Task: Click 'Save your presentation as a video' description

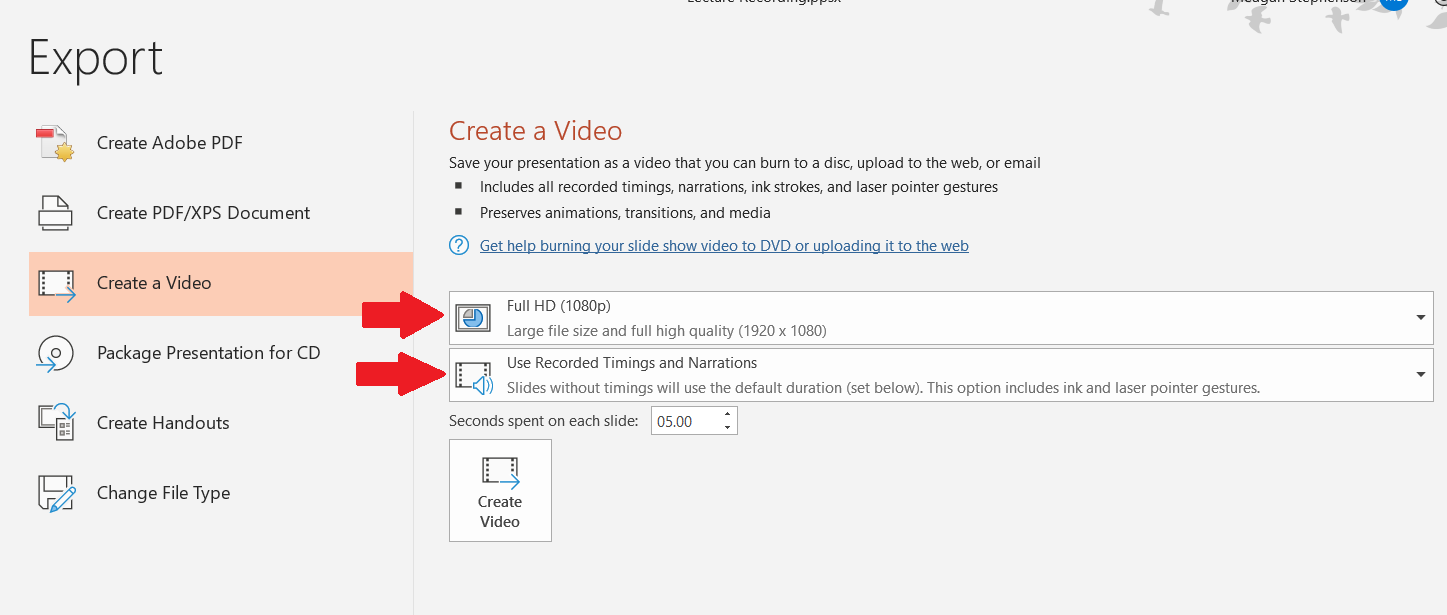Action: coord(745,162)
